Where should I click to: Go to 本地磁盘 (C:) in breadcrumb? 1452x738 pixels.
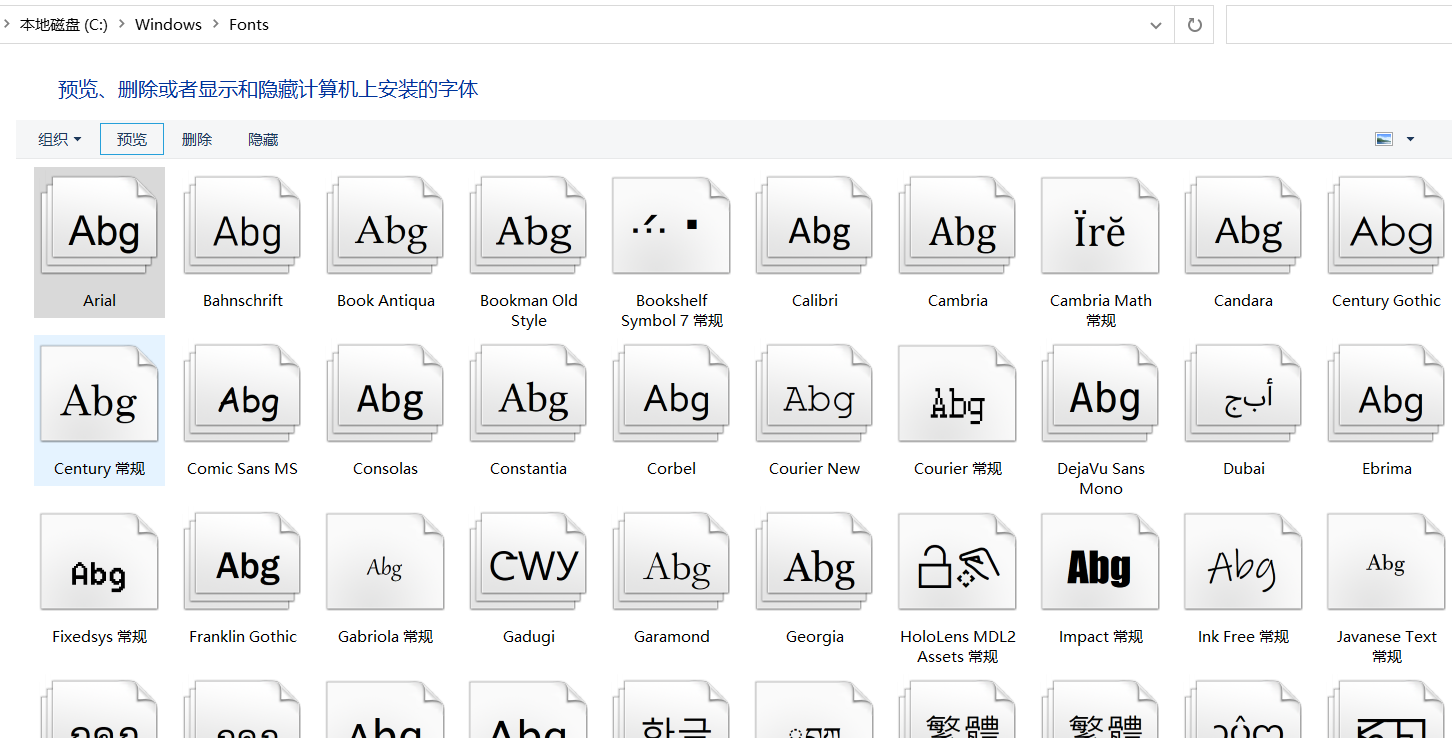(x=64, y=25)
